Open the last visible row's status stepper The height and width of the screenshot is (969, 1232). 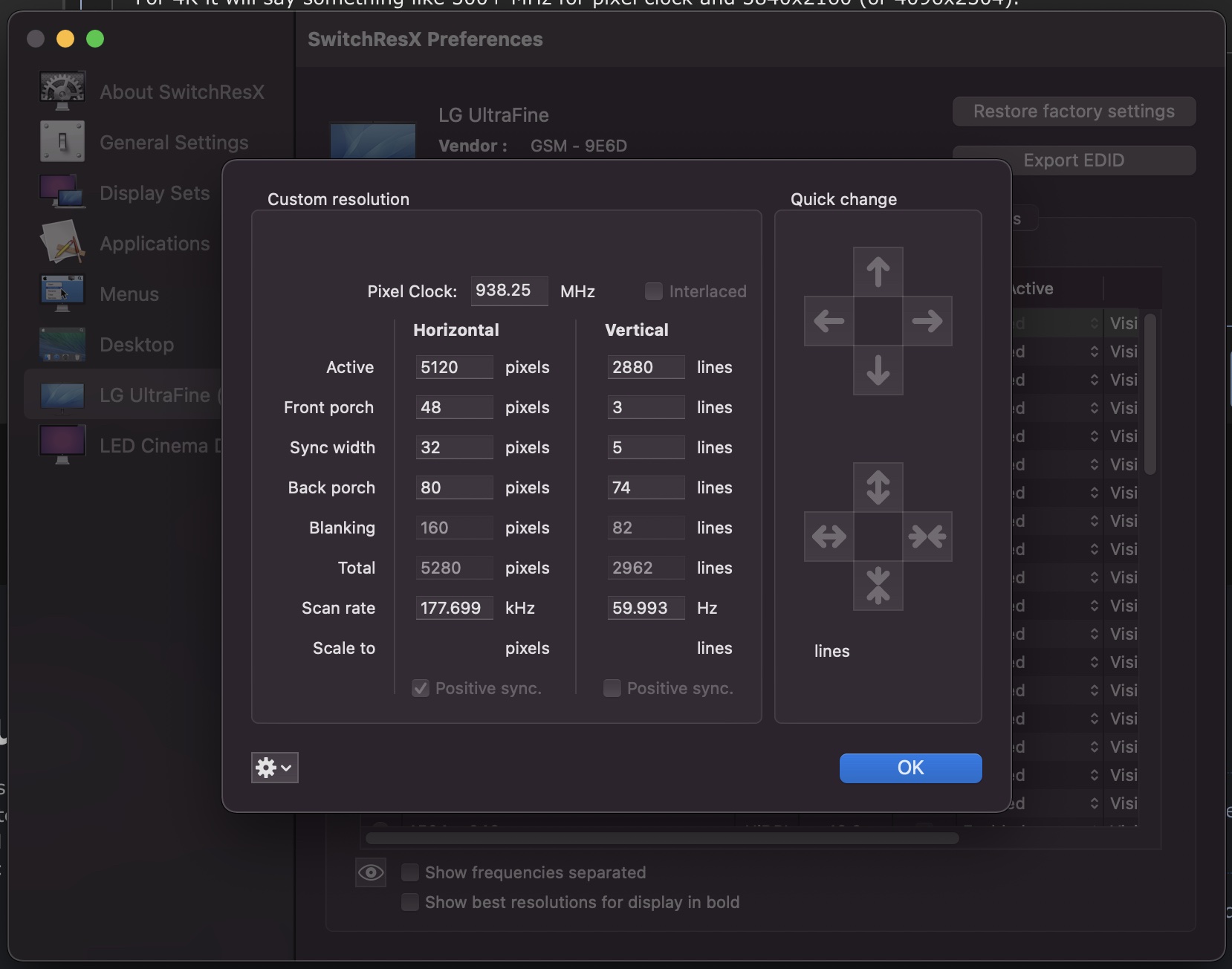pos(1095,803)
